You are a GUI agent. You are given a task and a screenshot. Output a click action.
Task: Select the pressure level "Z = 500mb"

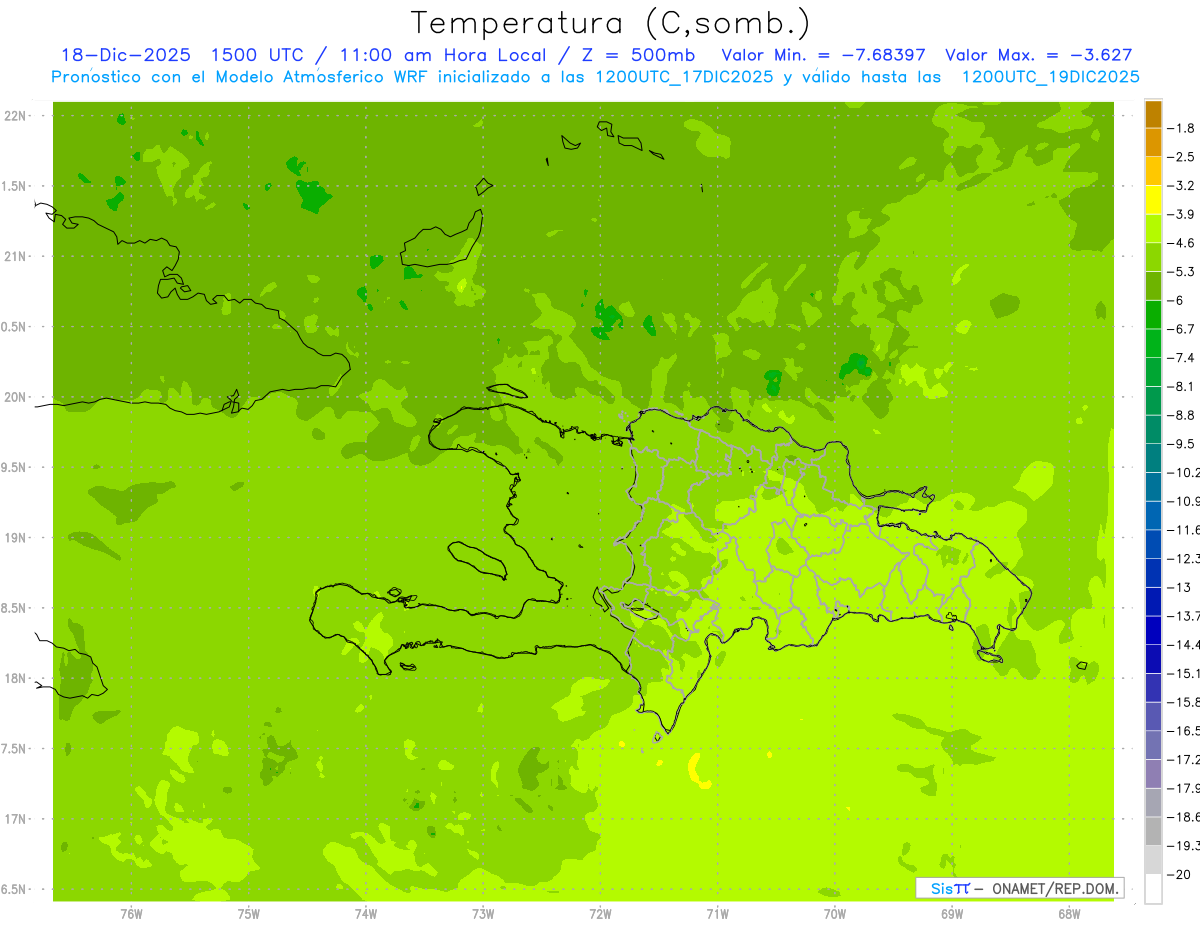click(x=638, y=55)
